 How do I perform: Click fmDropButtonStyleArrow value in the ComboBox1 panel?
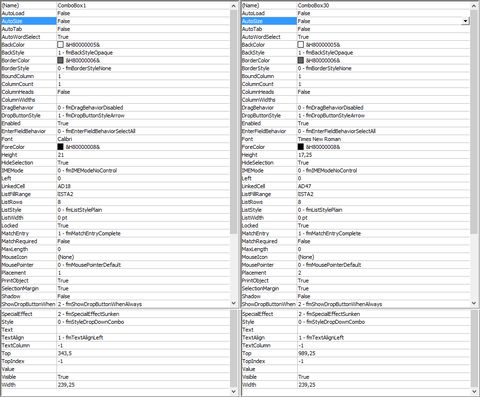pos(91,115)
